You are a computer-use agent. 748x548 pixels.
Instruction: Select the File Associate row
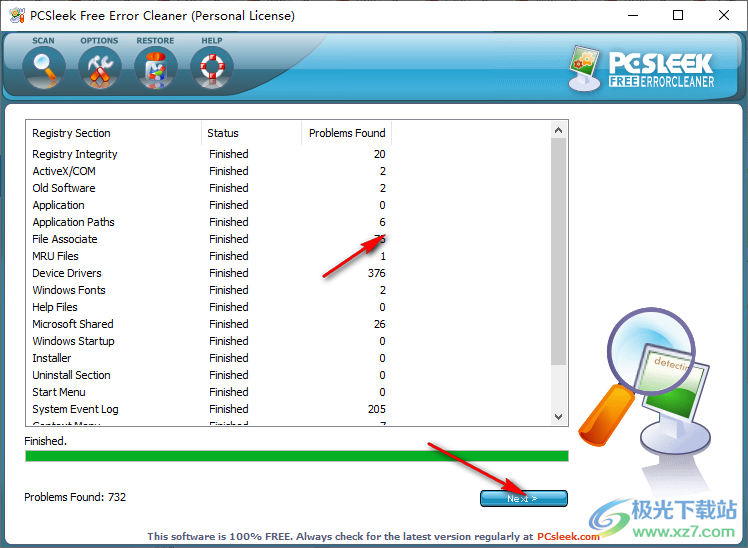[x=209, y=239]
